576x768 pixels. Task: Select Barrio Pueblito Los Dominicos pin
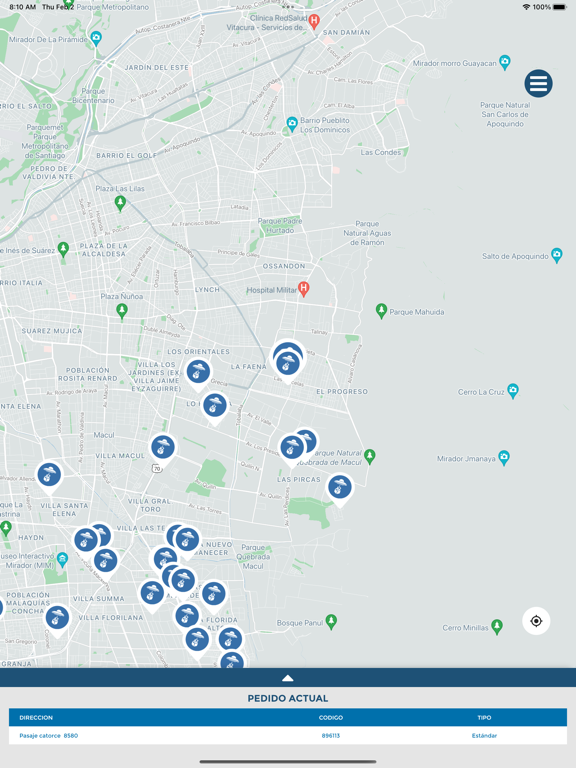[x=292, y=124]
